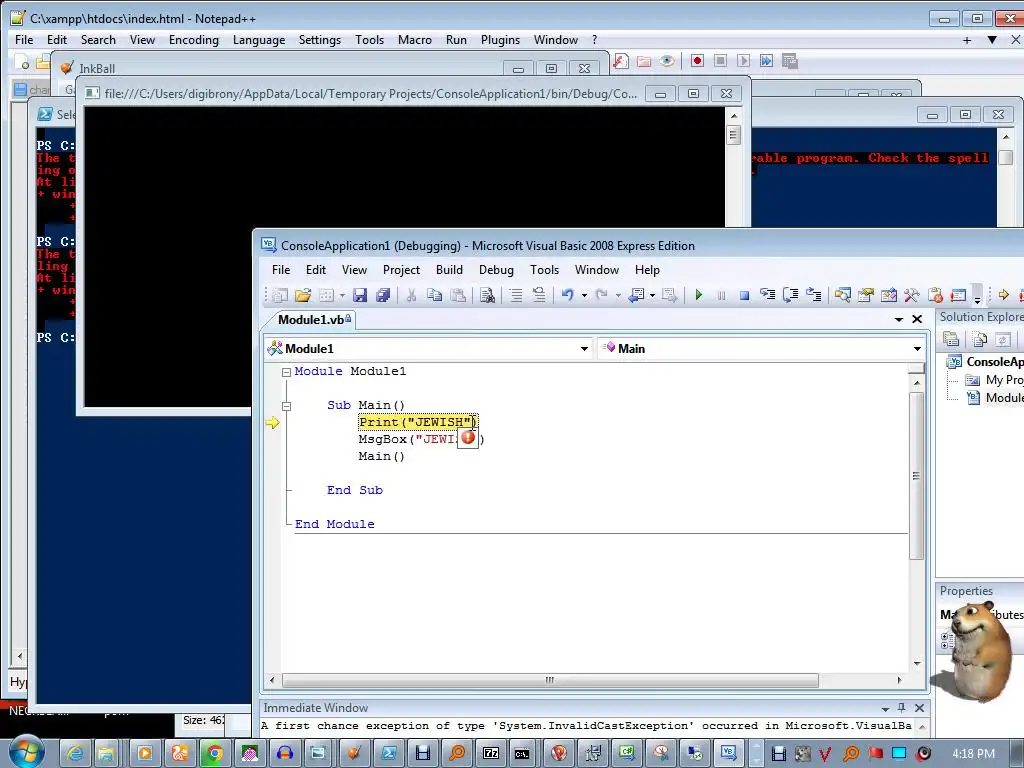Close the Immediate Window panel
This screenshot has height=768, width=1024.
[920, 708]
